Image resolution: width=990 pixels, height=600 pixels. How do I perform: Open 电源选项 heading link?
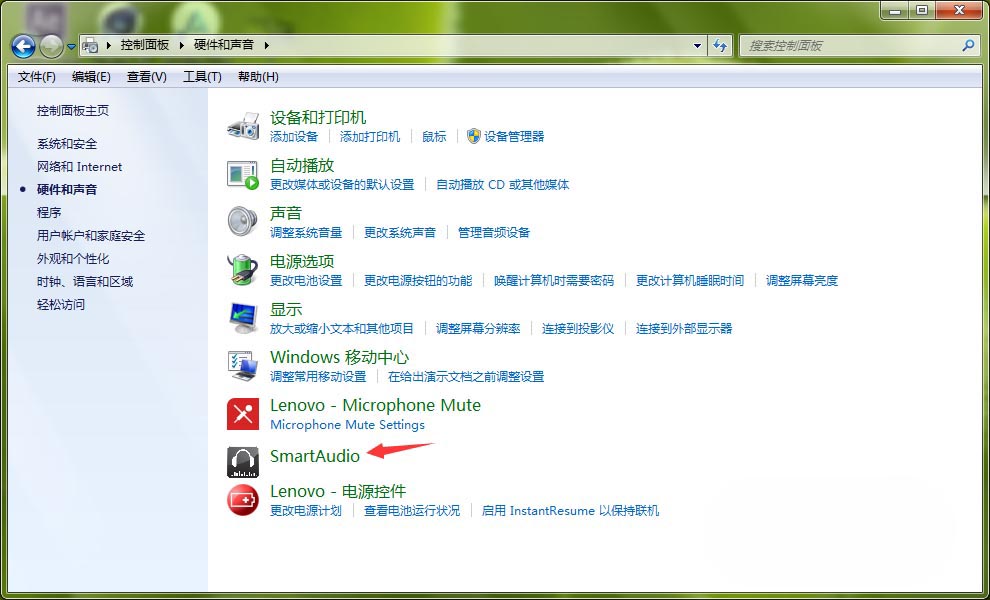[302, 261]
